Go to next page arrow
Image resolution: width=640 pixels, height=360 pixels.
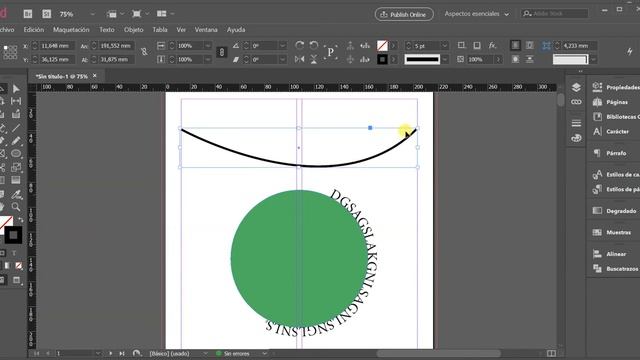(x=110, y=353)
